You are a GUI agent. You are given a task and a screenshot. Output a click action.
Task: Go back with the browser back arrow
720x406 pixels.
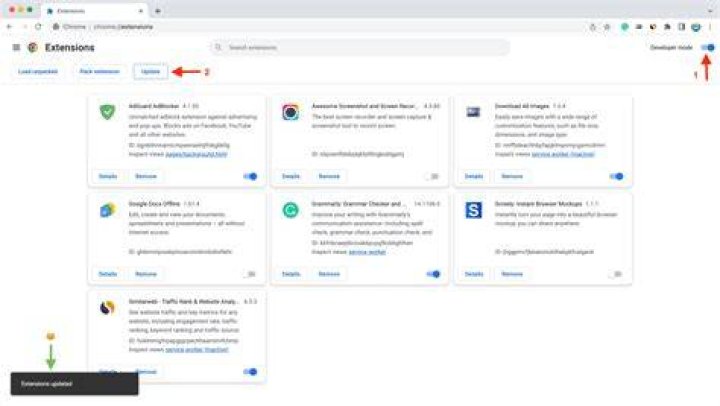pos(9,27)
